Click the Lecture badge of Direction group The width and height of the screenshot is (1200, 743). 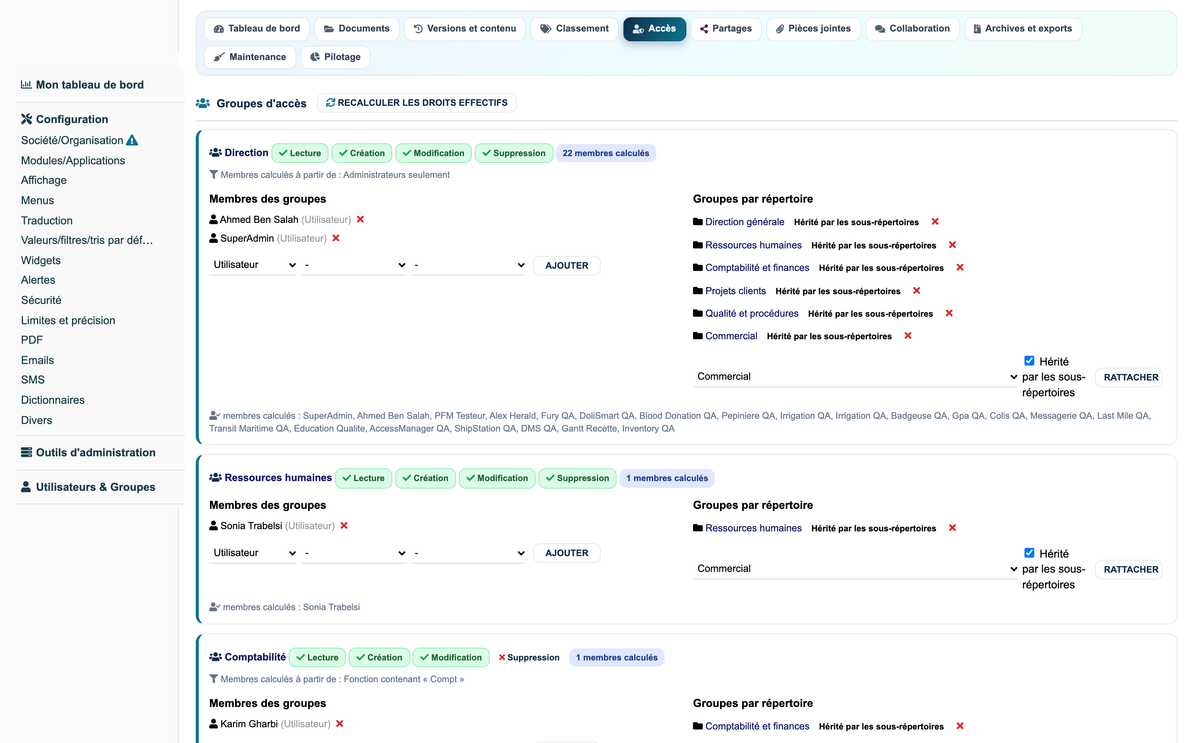[x=300, y=154]
